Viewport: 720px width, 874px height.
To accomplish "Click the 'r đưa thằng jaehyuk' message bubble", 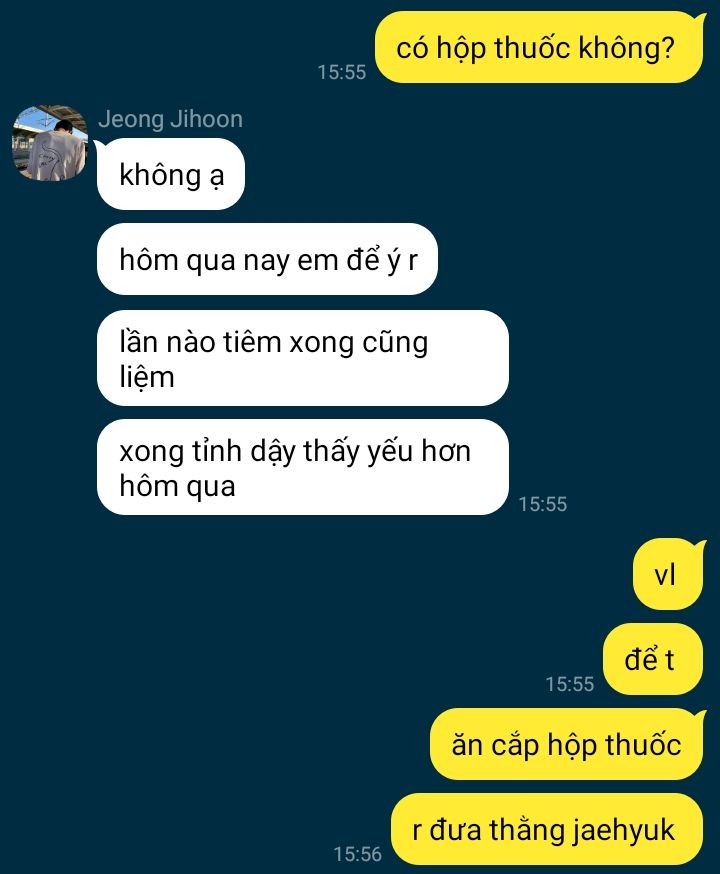I will pos(547,829).
